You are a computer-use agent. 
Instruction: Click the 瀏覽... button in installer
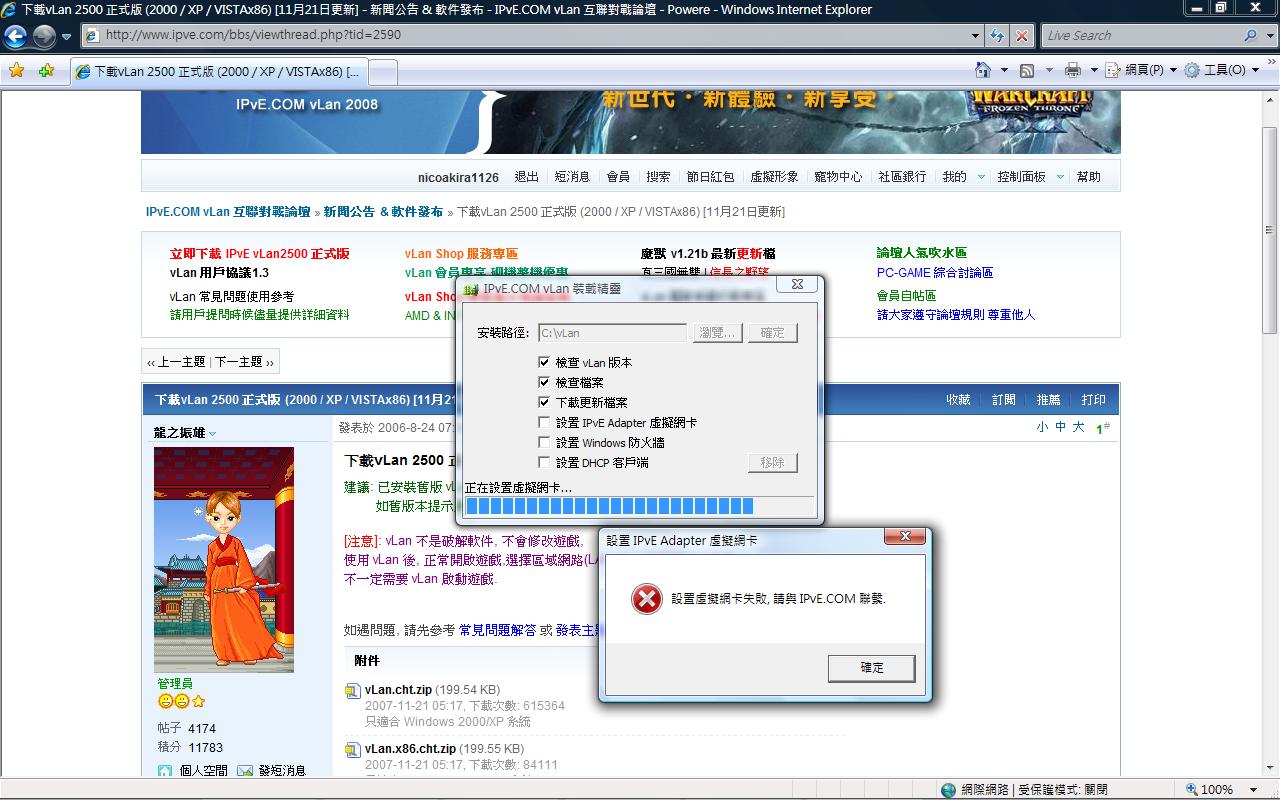point(718,332)
